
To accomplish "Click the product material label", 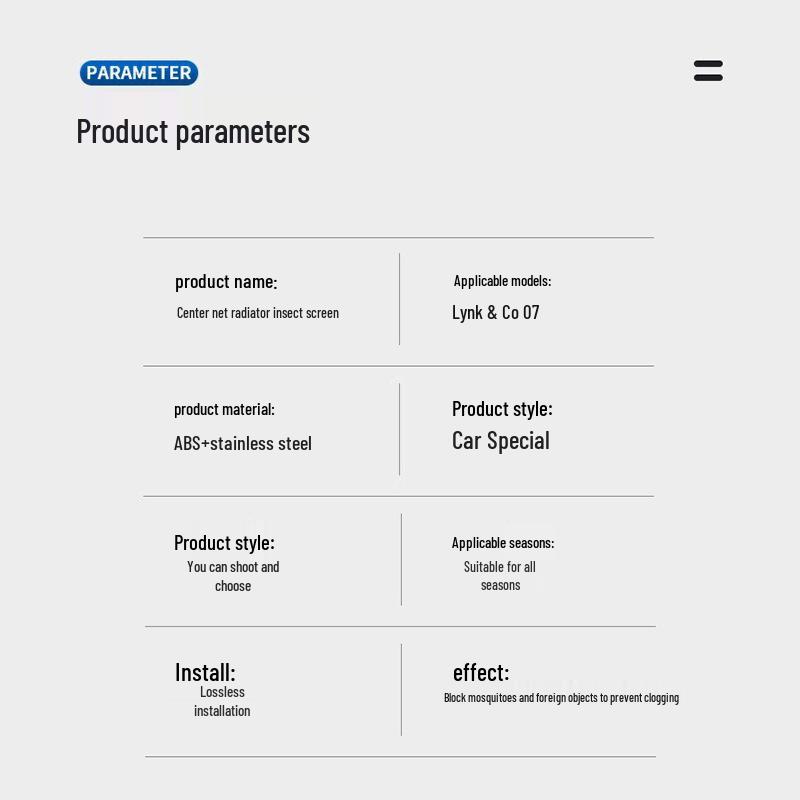I will pos(224,409).
